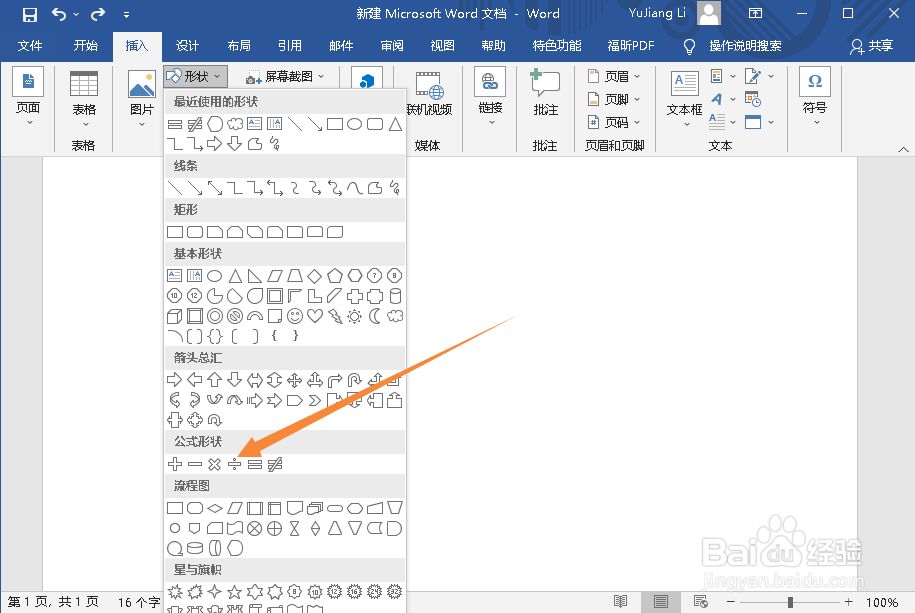Insert the right arrow block arrow shape
The image size is (915, 613).
[x=174, y=380]
